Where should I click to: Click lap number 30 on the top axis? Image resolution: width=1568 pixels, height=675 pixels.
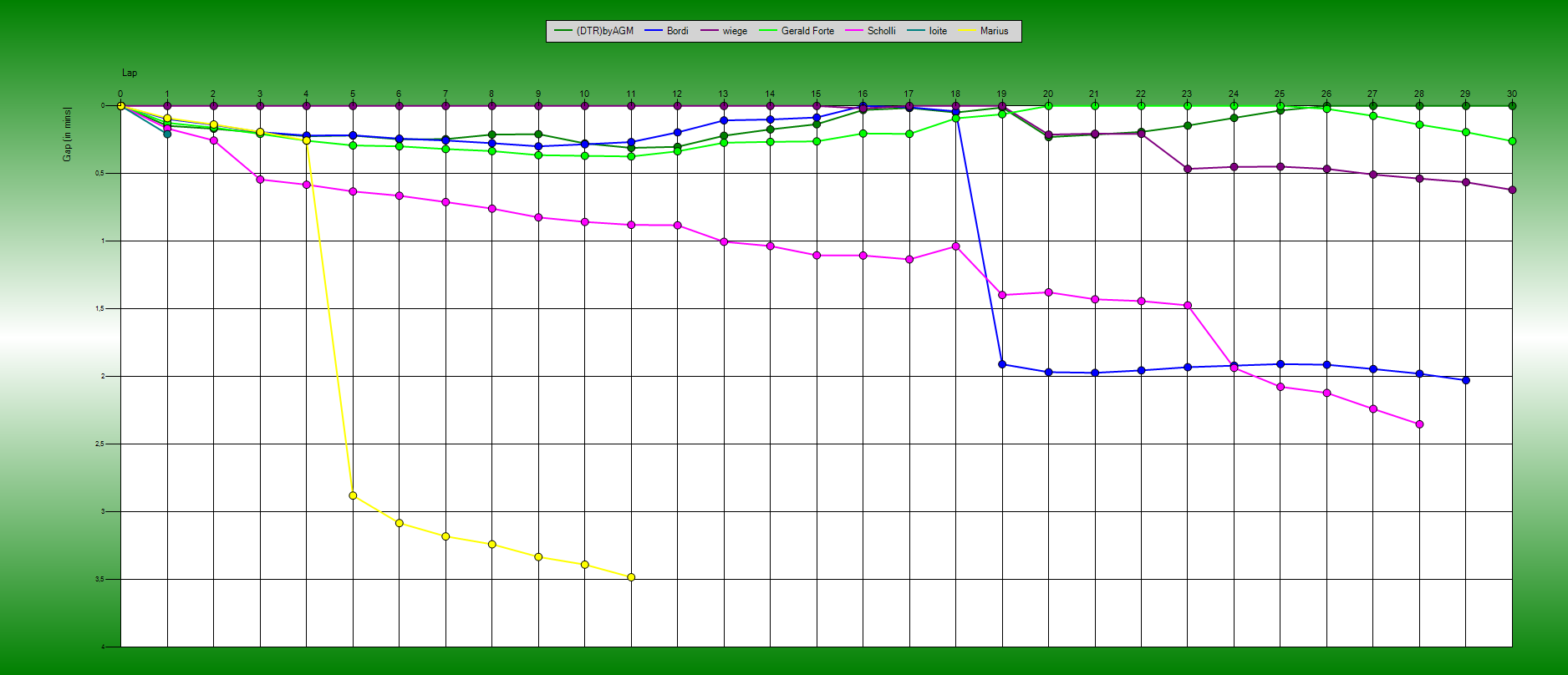pos(1512,94)
